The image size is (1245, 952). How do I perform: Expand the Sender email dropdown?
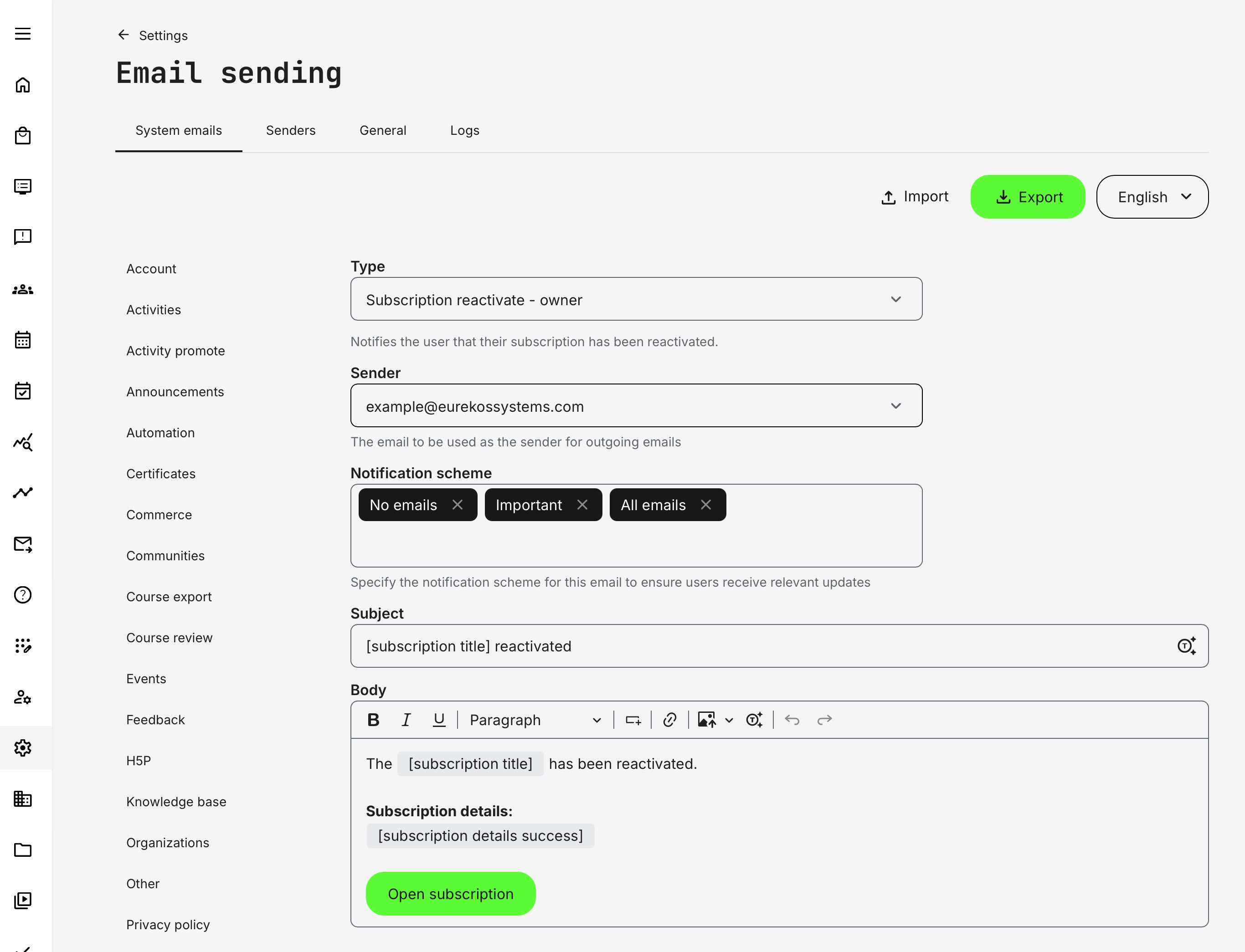(636, 406)
